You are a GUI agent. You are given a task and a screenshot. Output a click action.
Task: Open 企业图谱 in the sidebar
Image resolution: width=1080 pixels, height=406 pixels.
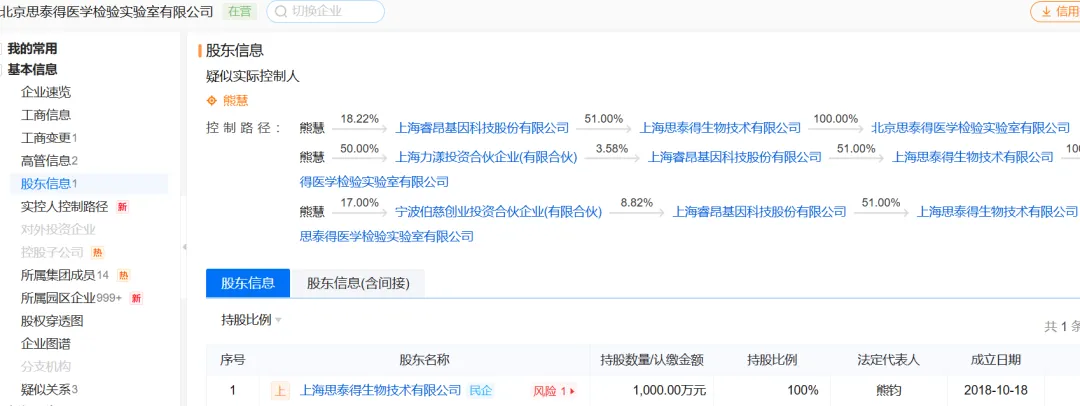click(x=45, y=343)
